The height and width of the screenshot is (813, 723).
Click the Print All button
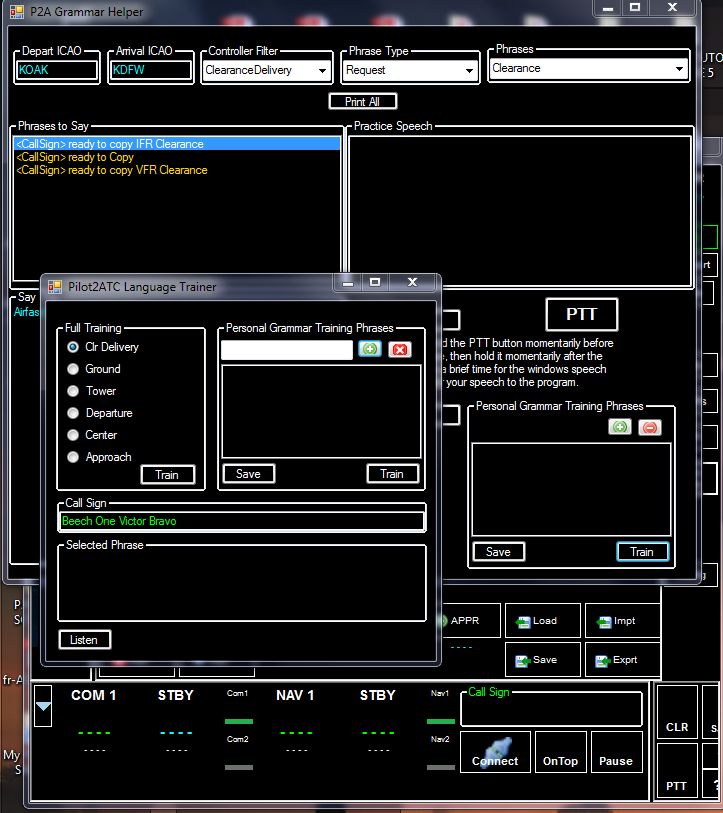click(363, 102)
